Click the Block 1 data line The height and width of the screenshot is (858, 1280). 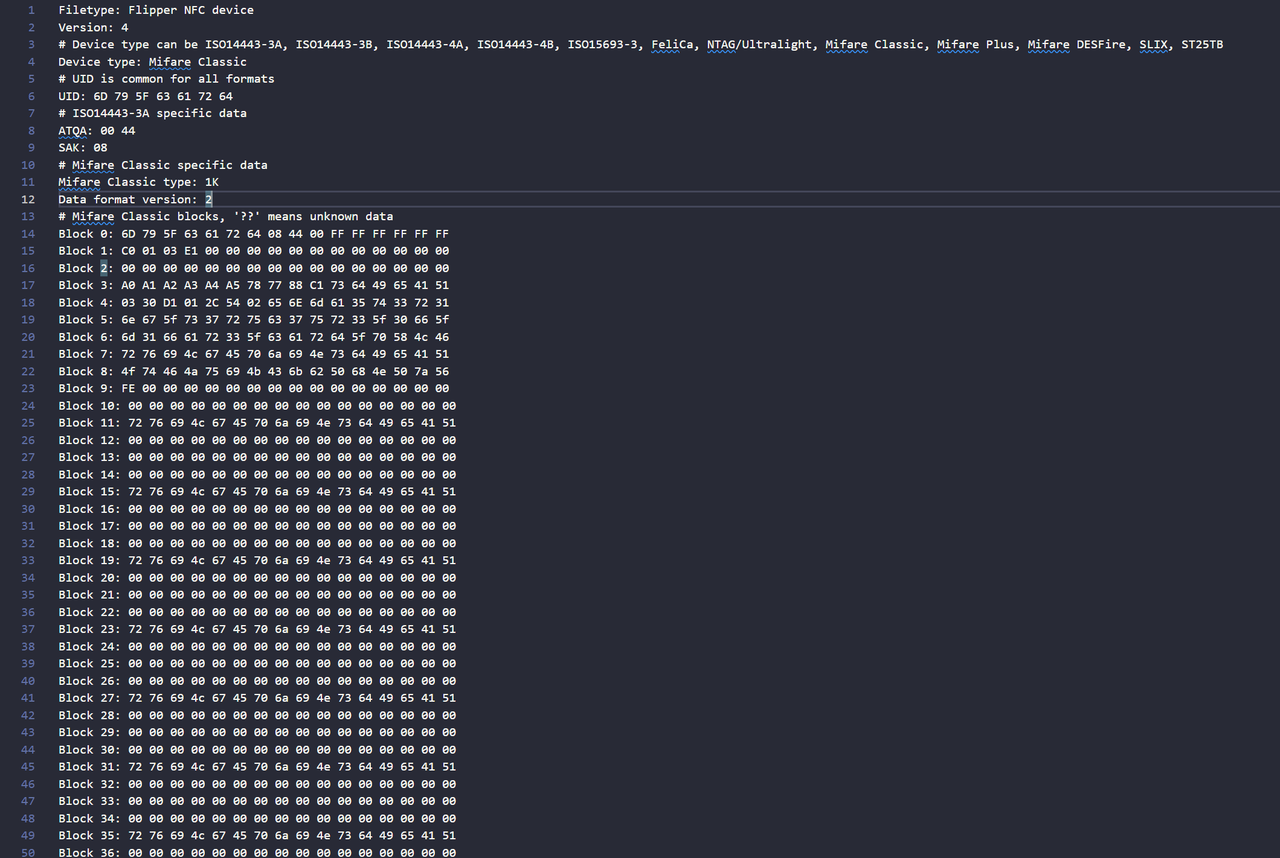[254, 251]
